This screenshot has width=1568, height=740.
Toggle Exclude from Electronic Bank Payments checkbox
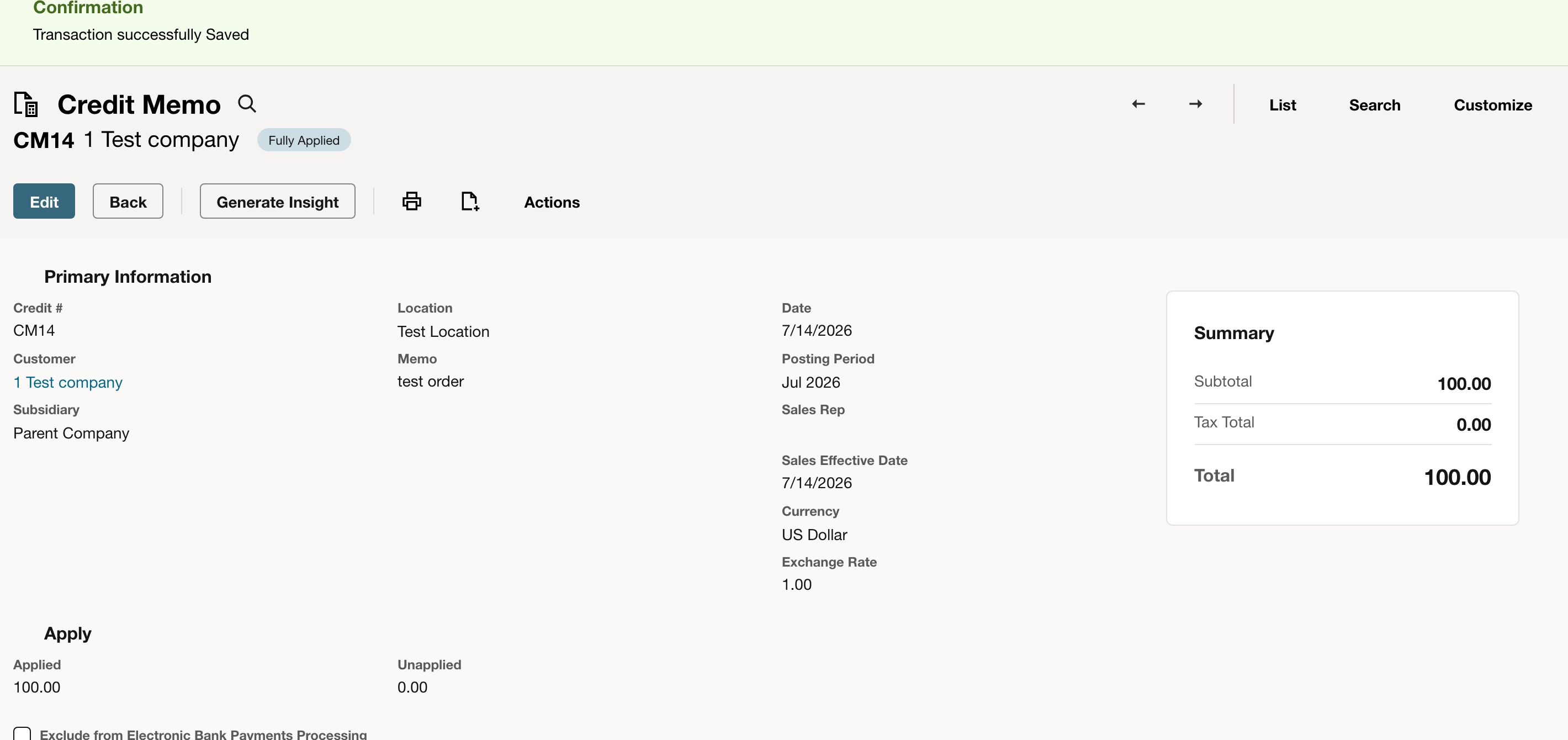tap(23, 733)
